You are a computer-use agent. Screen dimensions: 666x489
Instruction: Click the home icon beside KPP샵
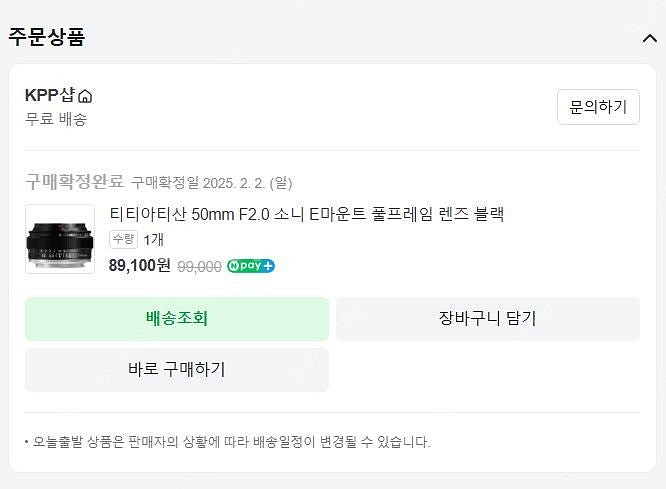[x=85, y=97]
